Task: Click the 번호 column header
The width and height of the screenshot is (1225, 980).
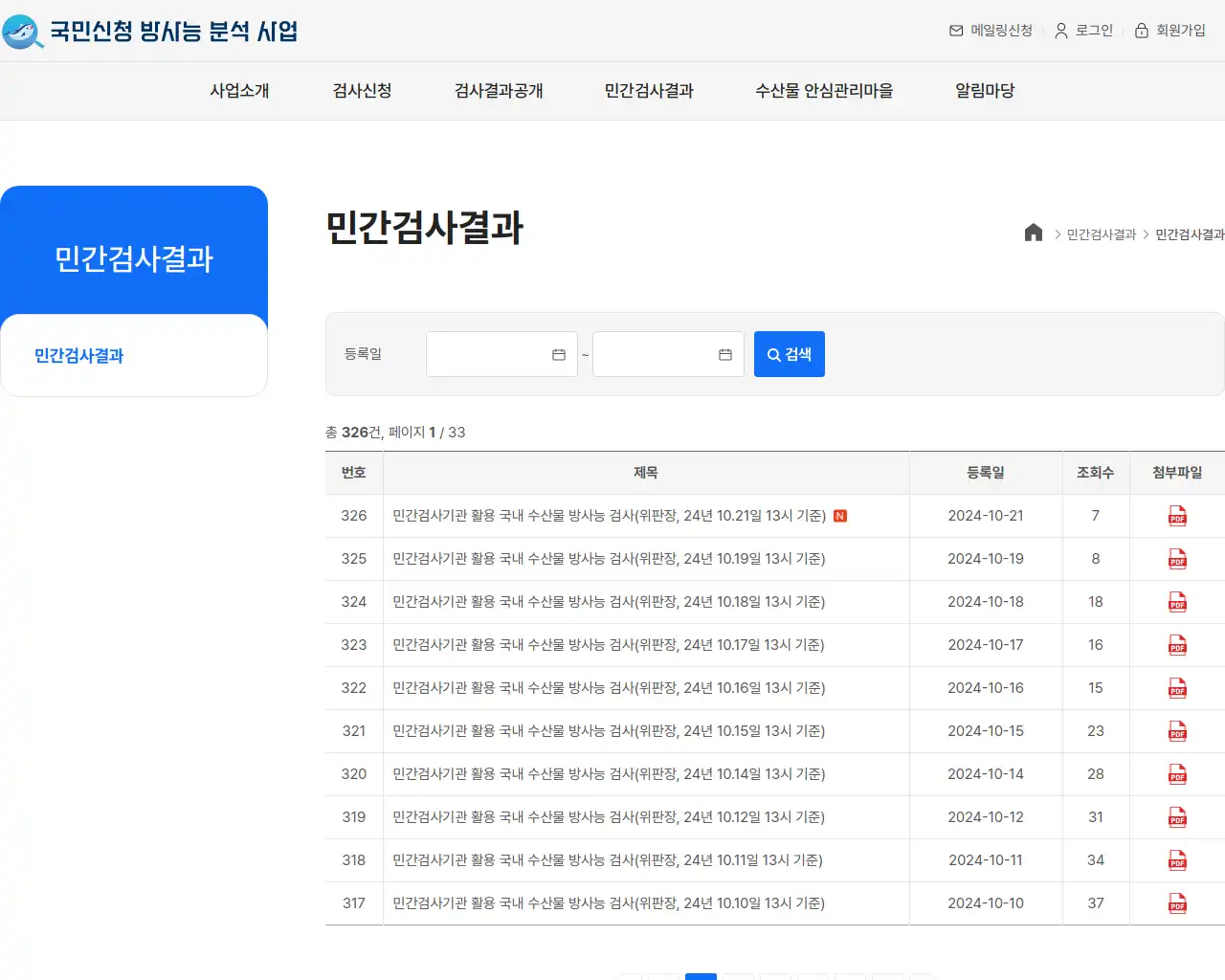Action: pos(354,473)
